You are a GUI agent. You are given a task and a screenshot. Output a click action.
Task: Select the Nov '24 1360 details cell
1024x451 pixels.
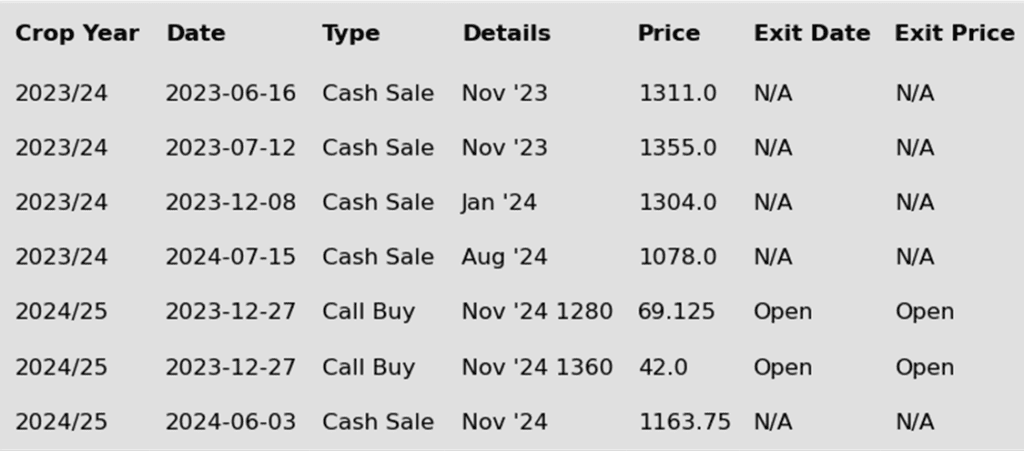(537, 367)
